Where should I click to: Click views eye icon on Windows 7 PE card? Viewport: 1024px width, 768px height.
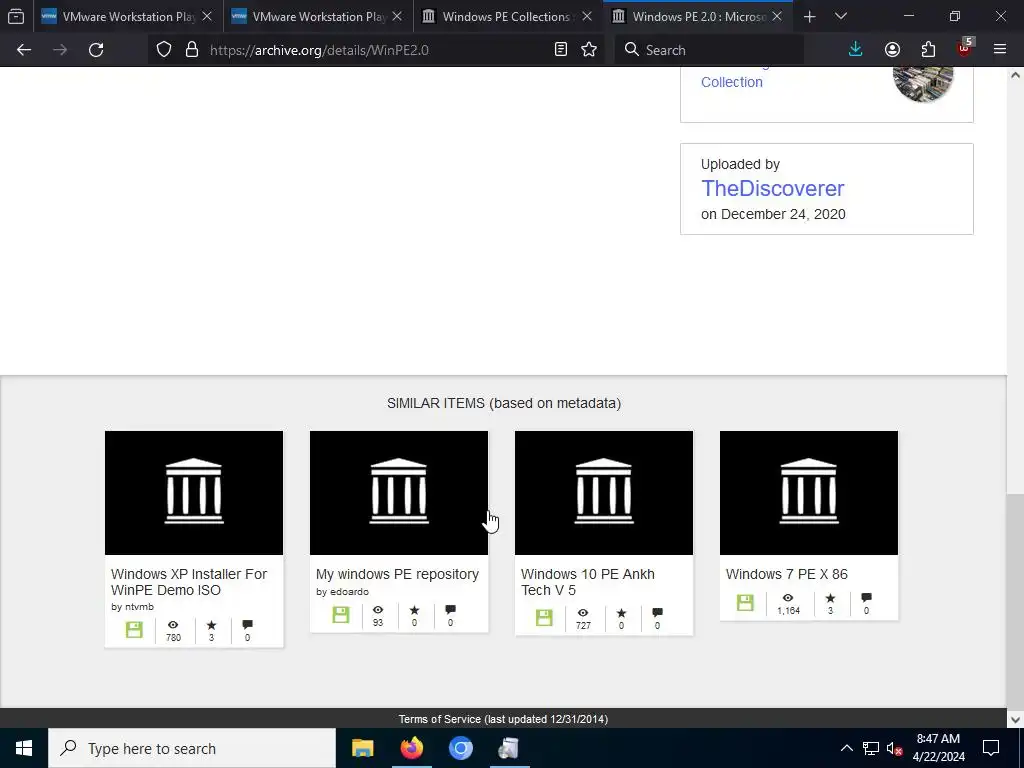pos(788,598)
